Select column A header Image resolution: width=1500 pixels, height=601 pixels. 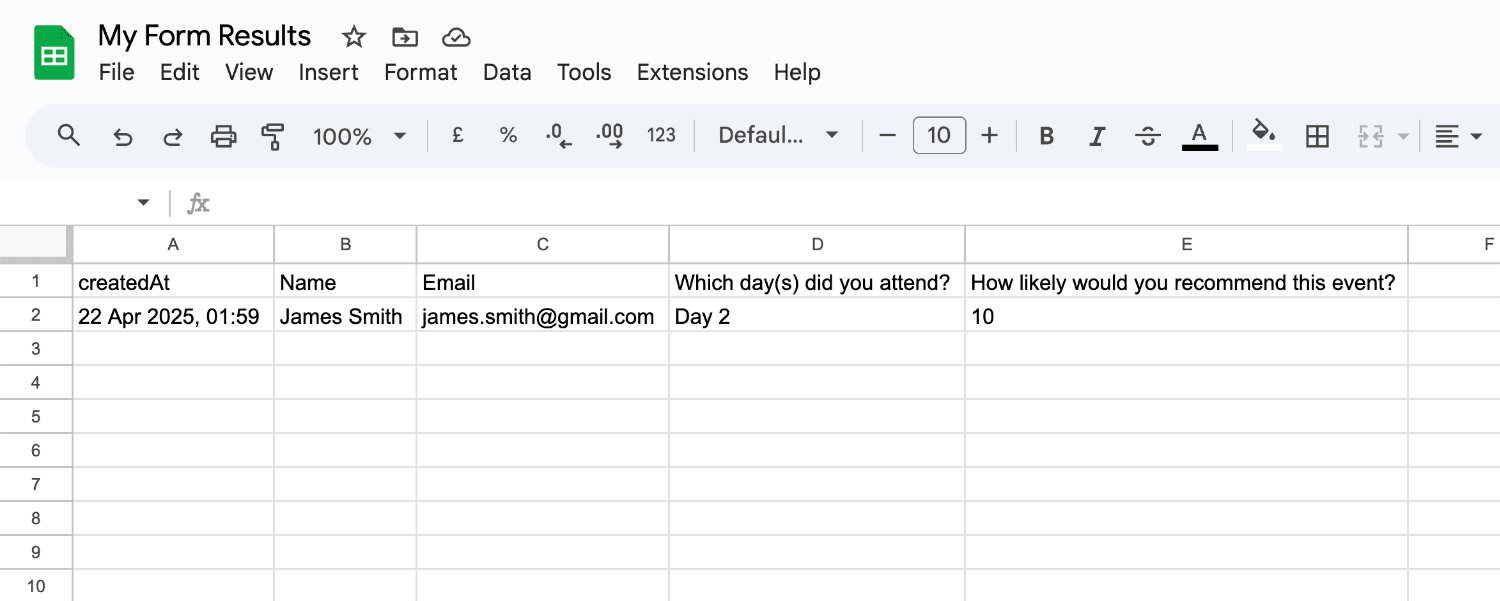click(x=174, y=244)
